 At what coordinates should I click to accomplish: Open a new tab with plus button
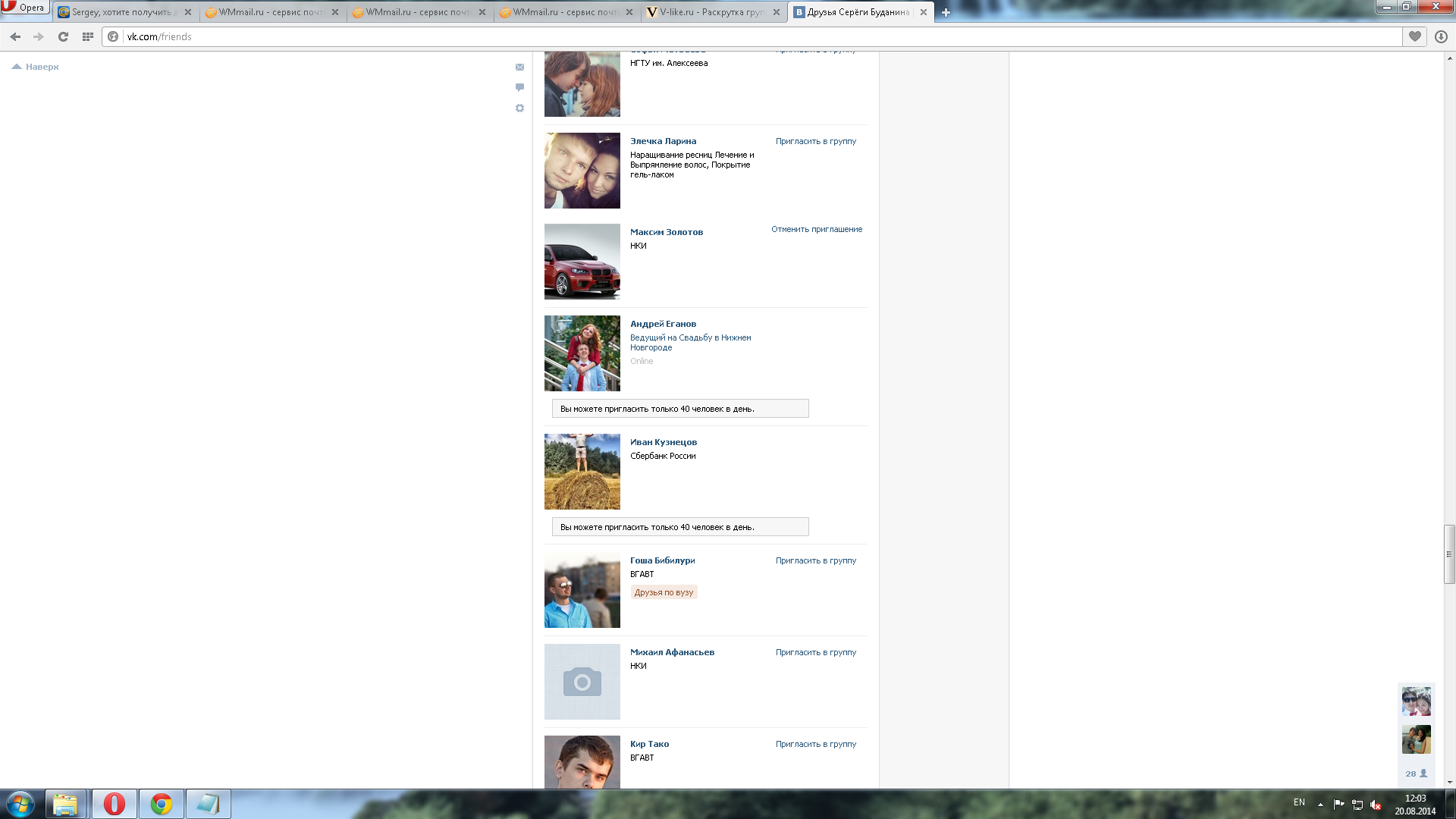[946, 12]
